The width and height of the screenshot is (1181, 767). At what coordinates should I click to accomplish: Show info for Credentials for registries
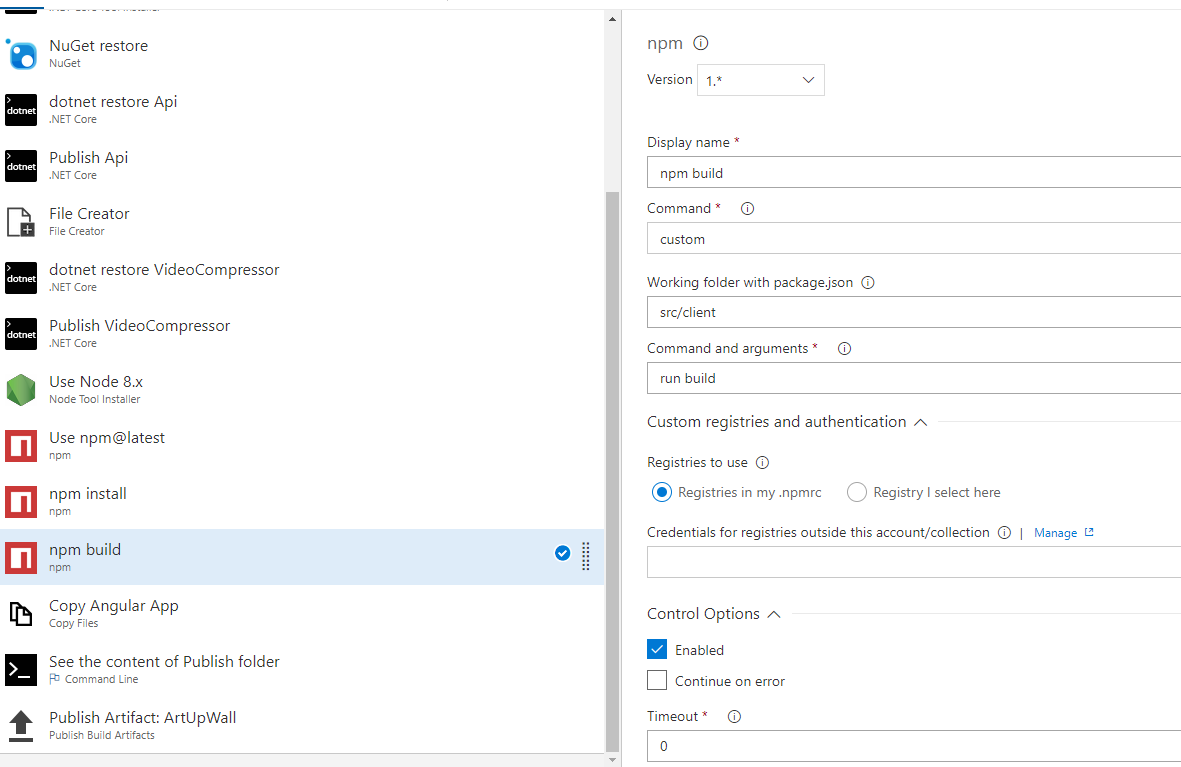[x=1004, y=533]
